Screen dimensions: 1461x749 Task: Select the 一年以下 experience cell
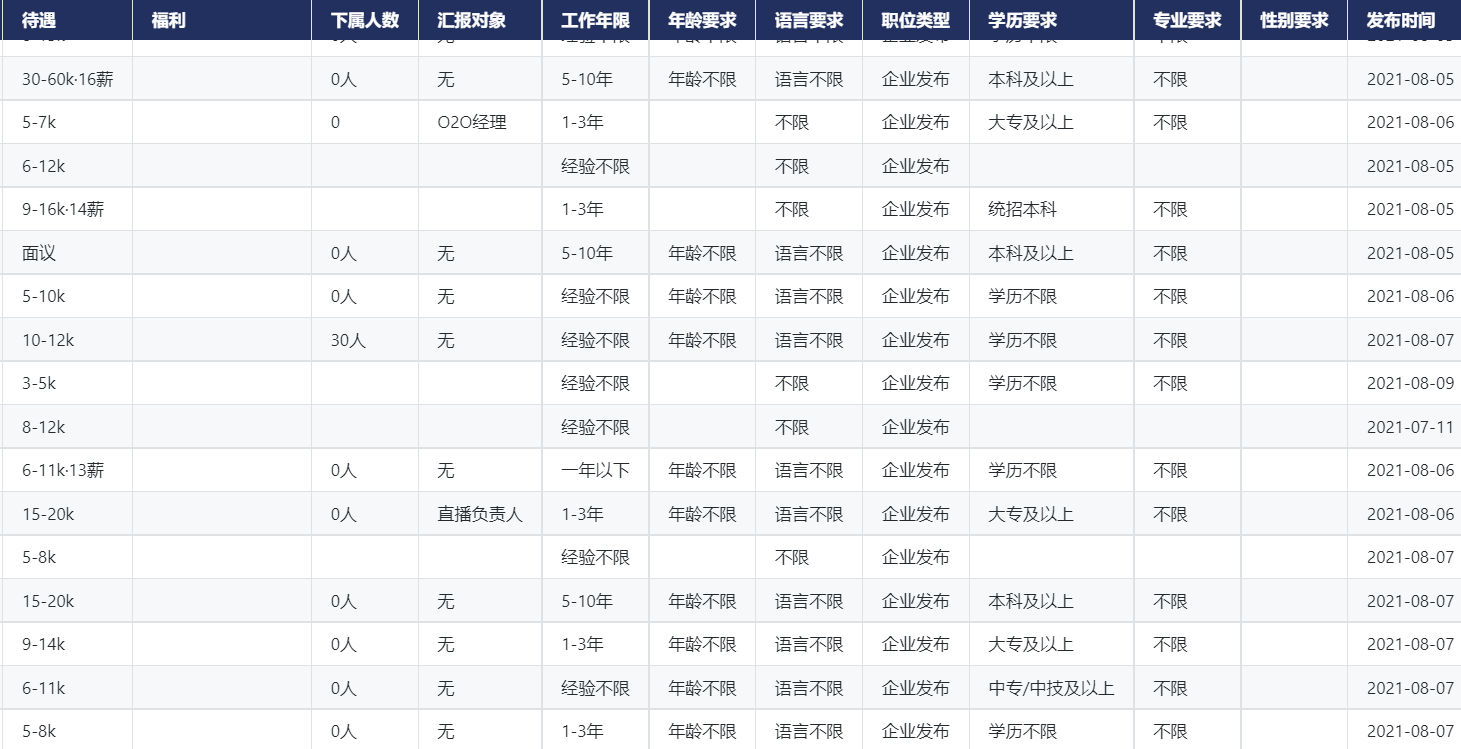pyautogui.click(x=596, y=471)
